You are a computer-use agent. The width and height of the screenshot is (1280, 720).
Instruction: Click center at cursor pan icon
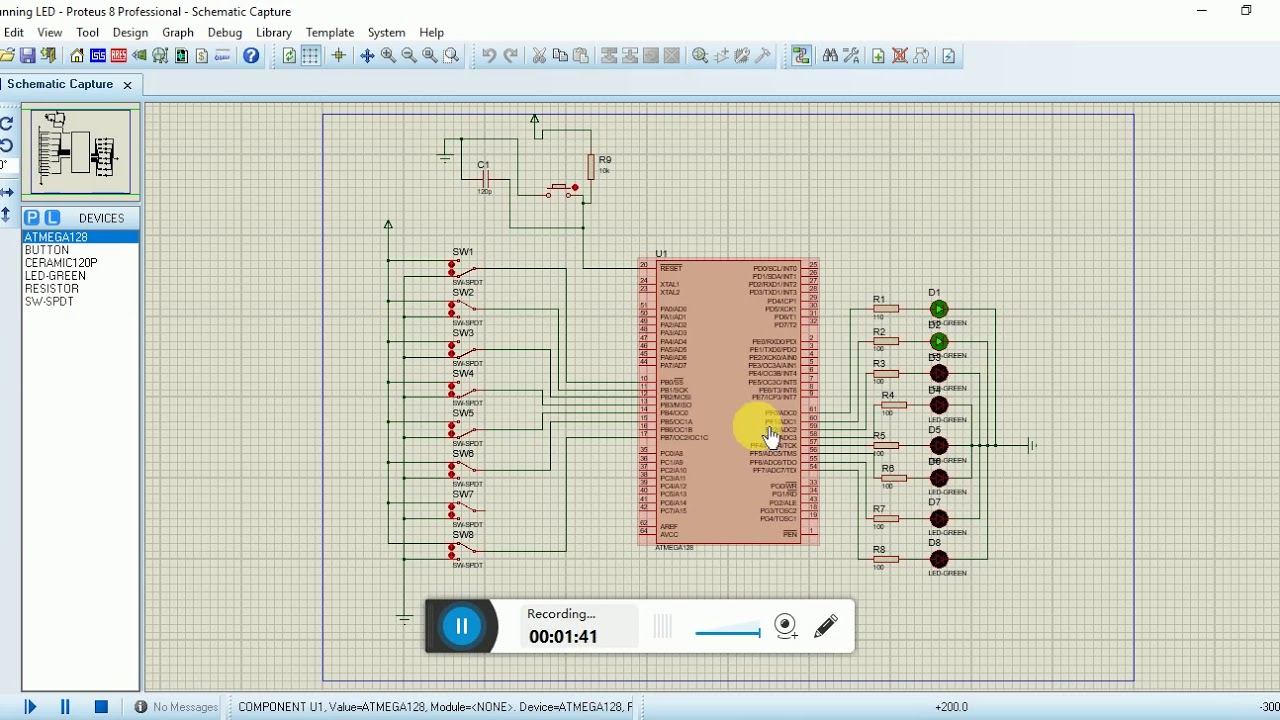[x=367, y=56]
